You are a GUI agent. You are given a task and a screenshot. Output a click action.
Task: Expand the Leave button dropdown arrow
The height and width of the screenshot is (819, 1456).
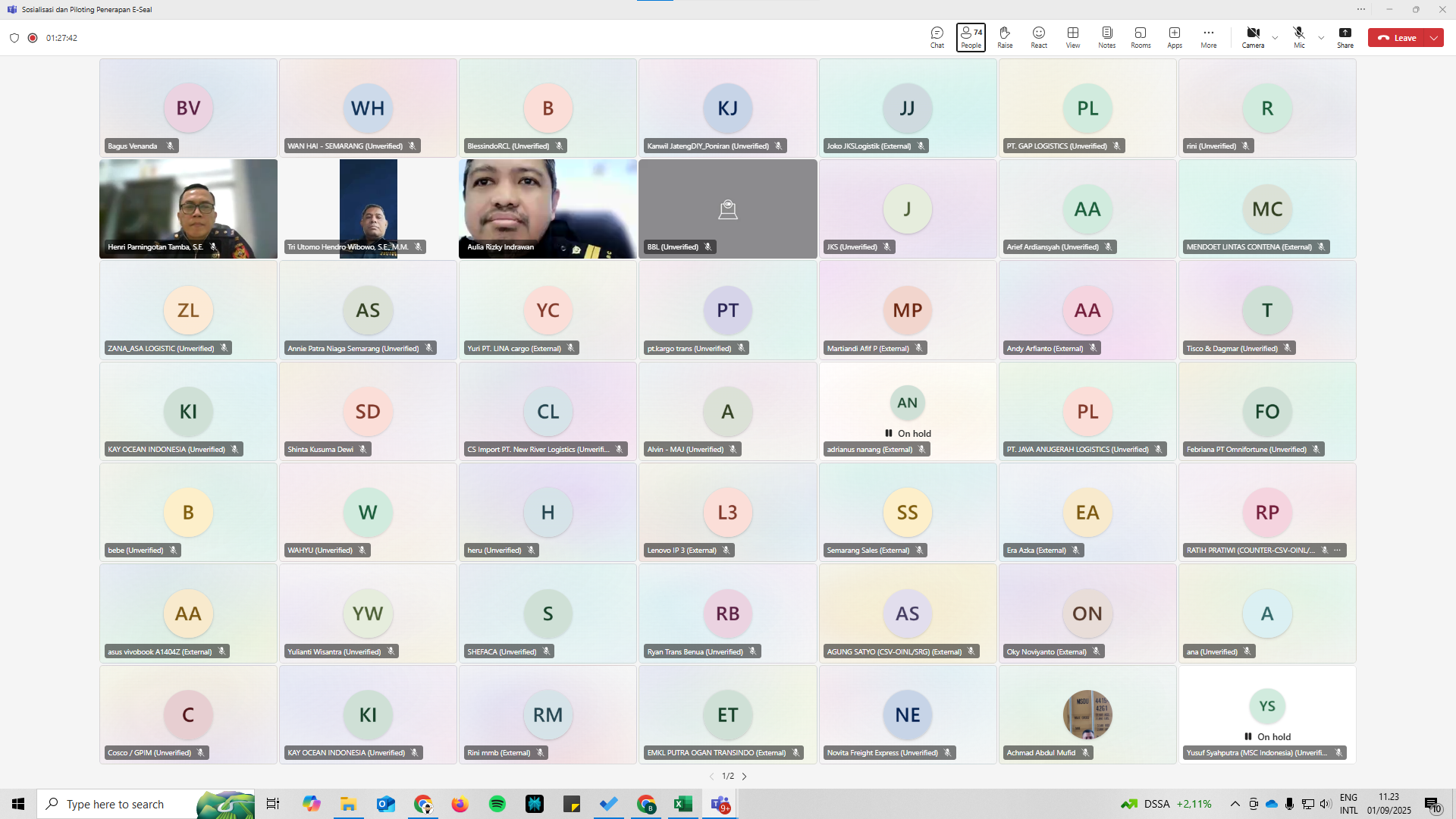point(1434,38)
